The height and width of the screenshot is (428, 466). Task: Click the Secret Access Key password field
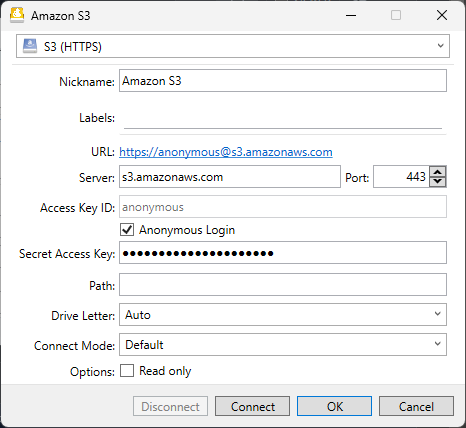pyautogui.click(x=283, y=253)
